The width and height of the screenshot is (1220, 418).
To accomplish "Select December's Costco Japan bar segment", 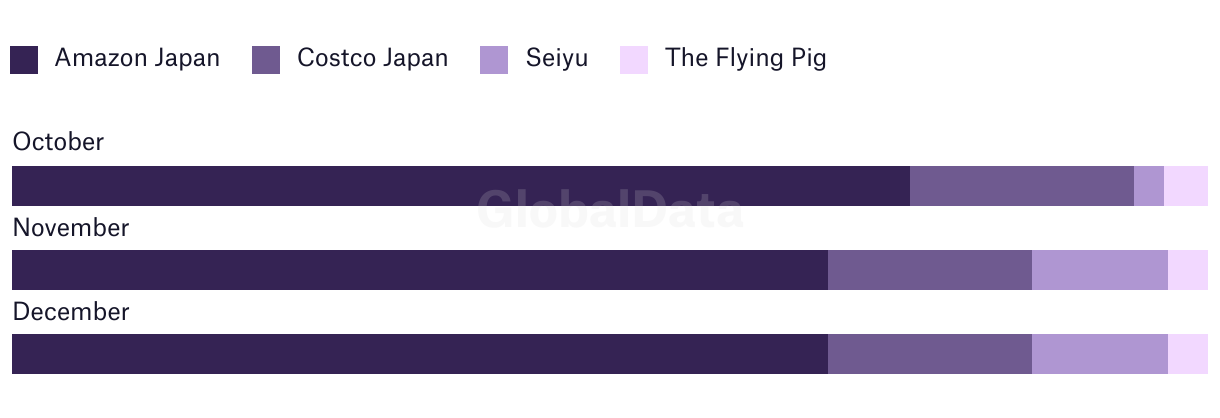I will click(x=930, y=354).
